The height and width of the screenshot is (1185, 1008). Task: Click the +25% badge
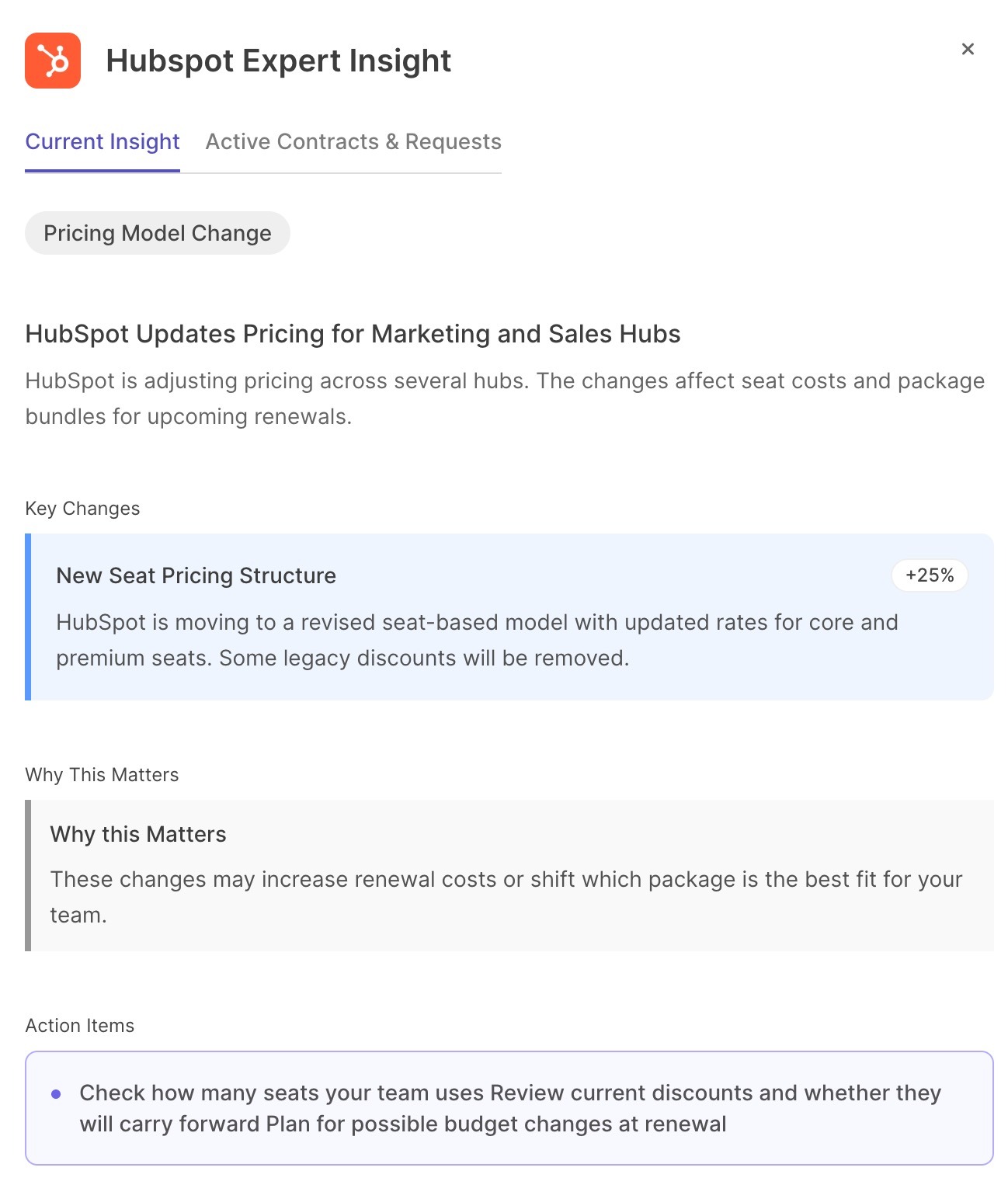(930, 575)
